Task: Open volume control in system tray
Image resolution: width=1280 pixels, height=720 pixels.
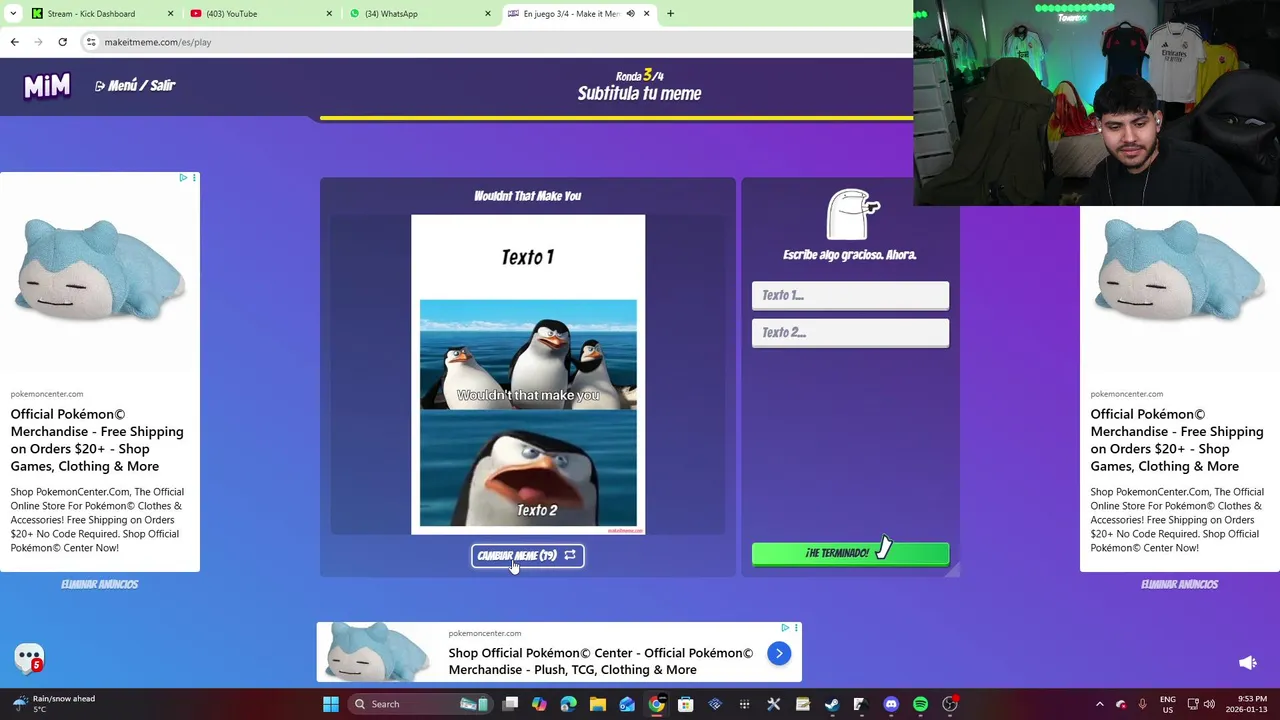Action: coord(1209,704)
